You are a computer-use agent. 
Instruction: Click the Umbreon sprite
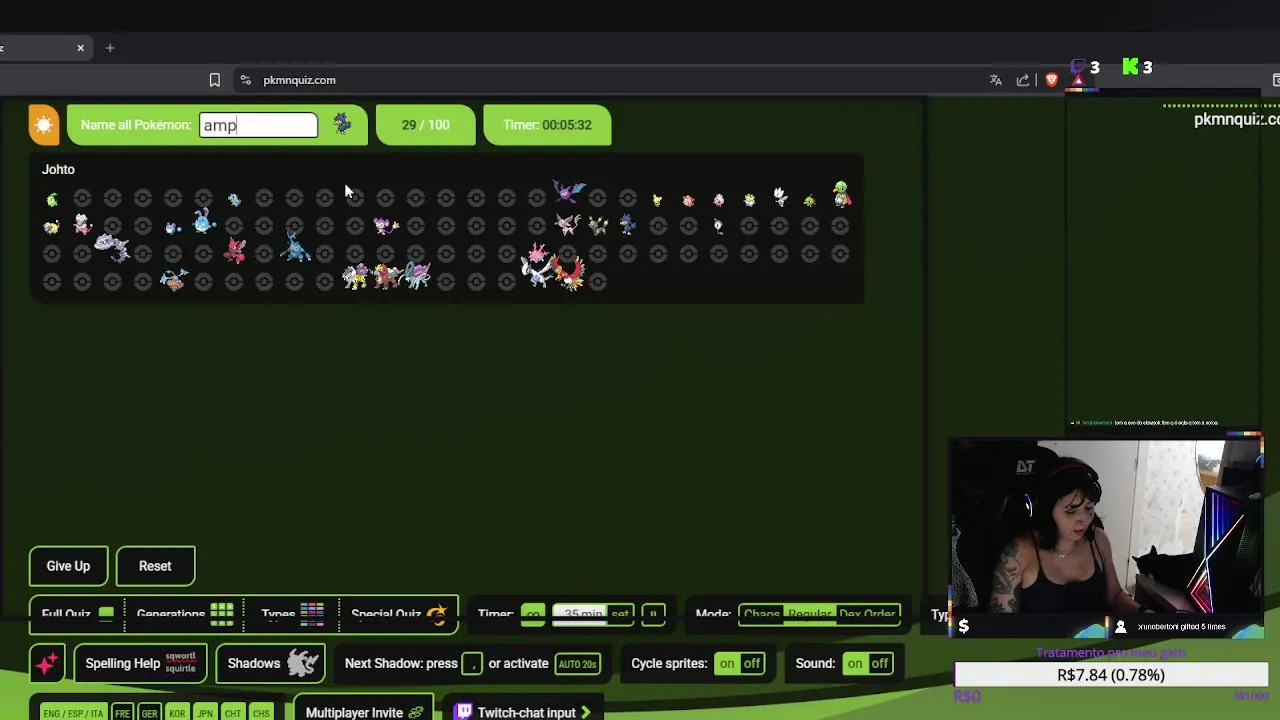click(598, 226)
